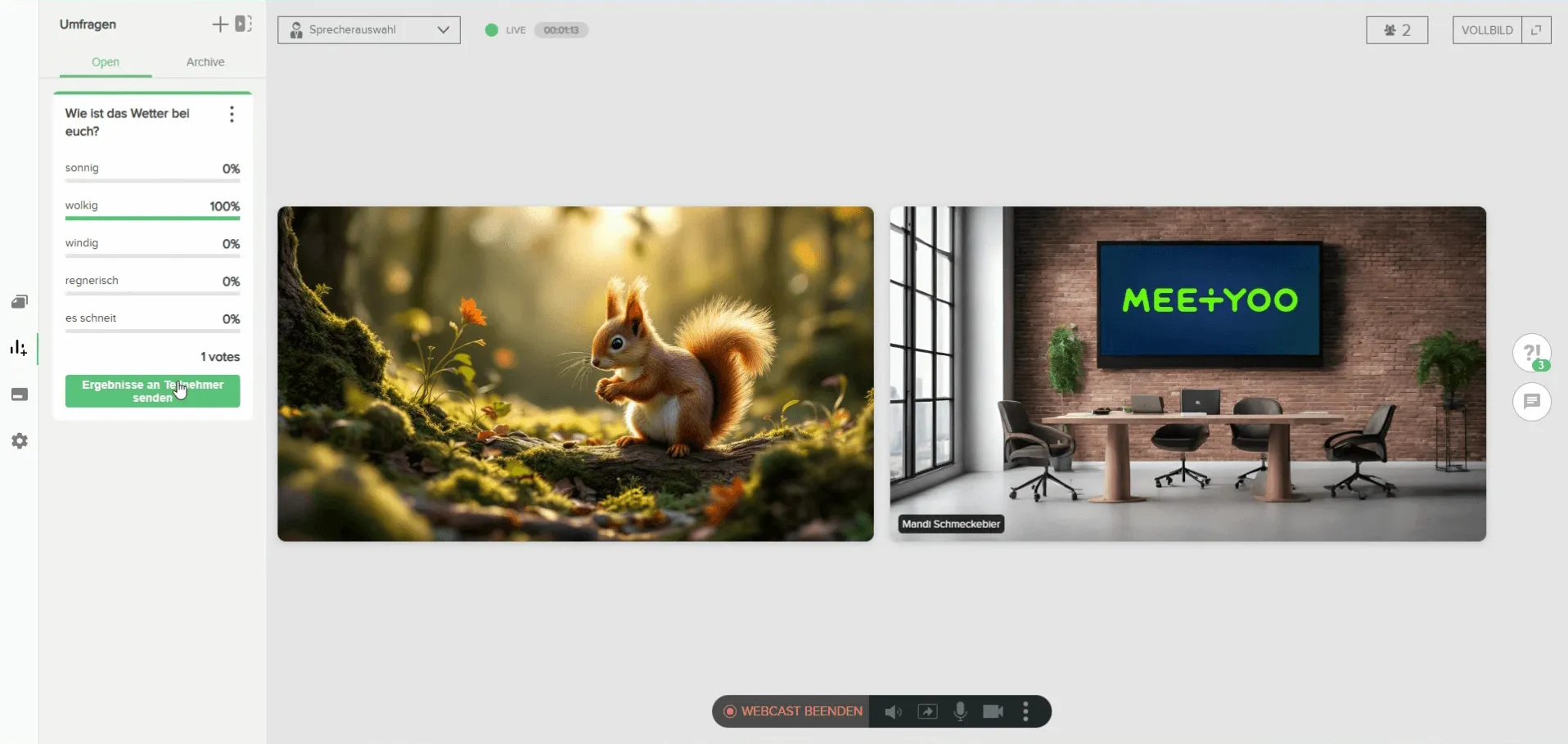The image size is (1568, 744).
Task: Open the settings gear in sidebar
Action: point(20,441)
